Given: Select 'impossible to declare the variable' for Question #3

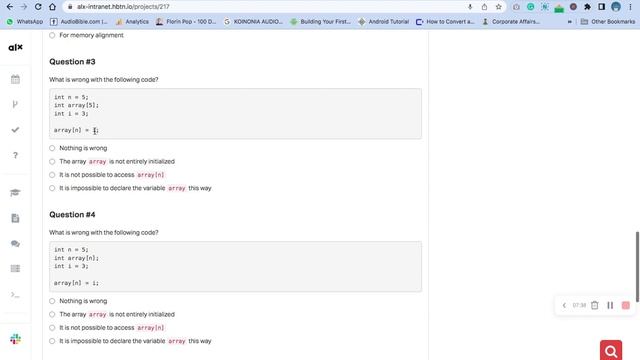Looking at the screenshot, I should 52,188.
